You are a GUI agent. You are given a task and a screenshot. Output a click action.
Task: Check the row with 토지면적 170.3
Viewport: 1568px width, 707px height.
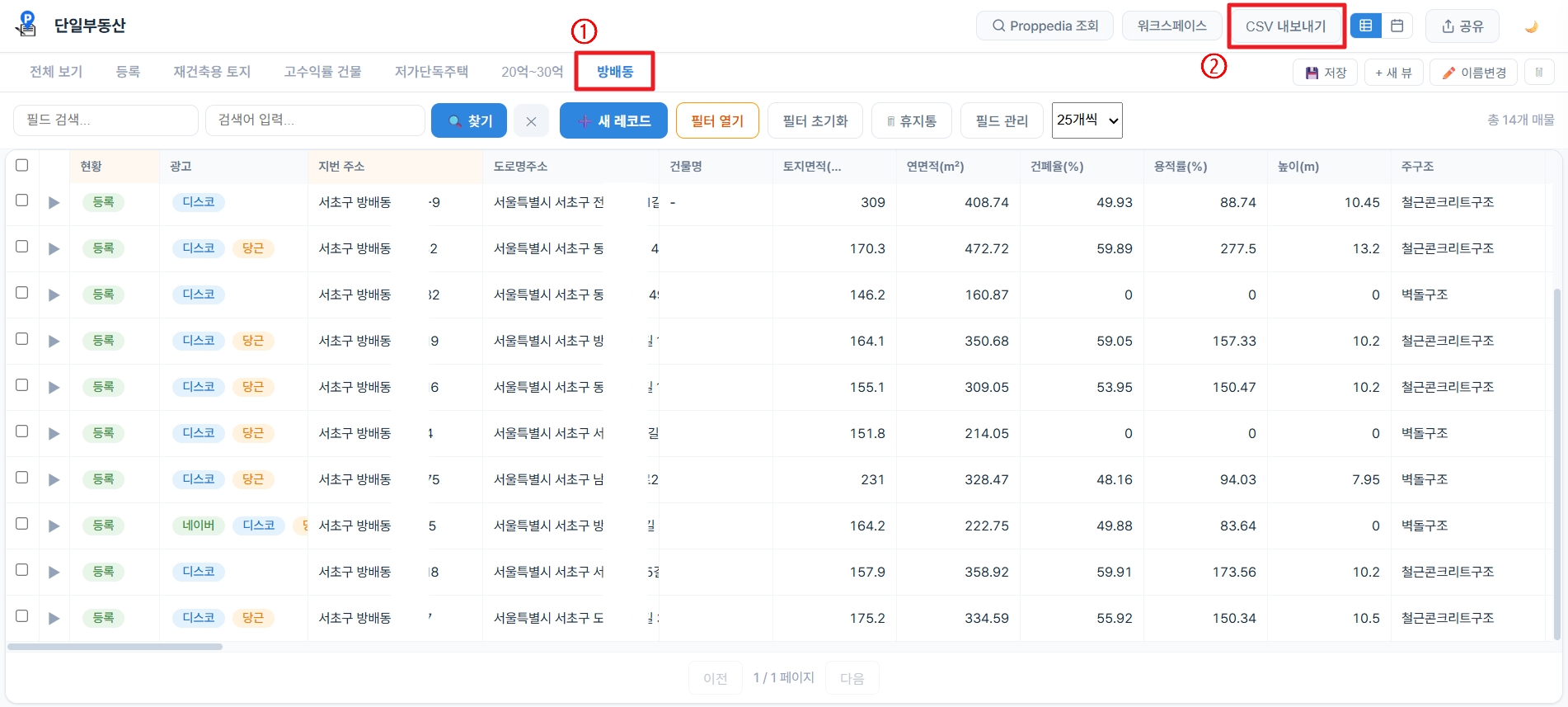22,247
